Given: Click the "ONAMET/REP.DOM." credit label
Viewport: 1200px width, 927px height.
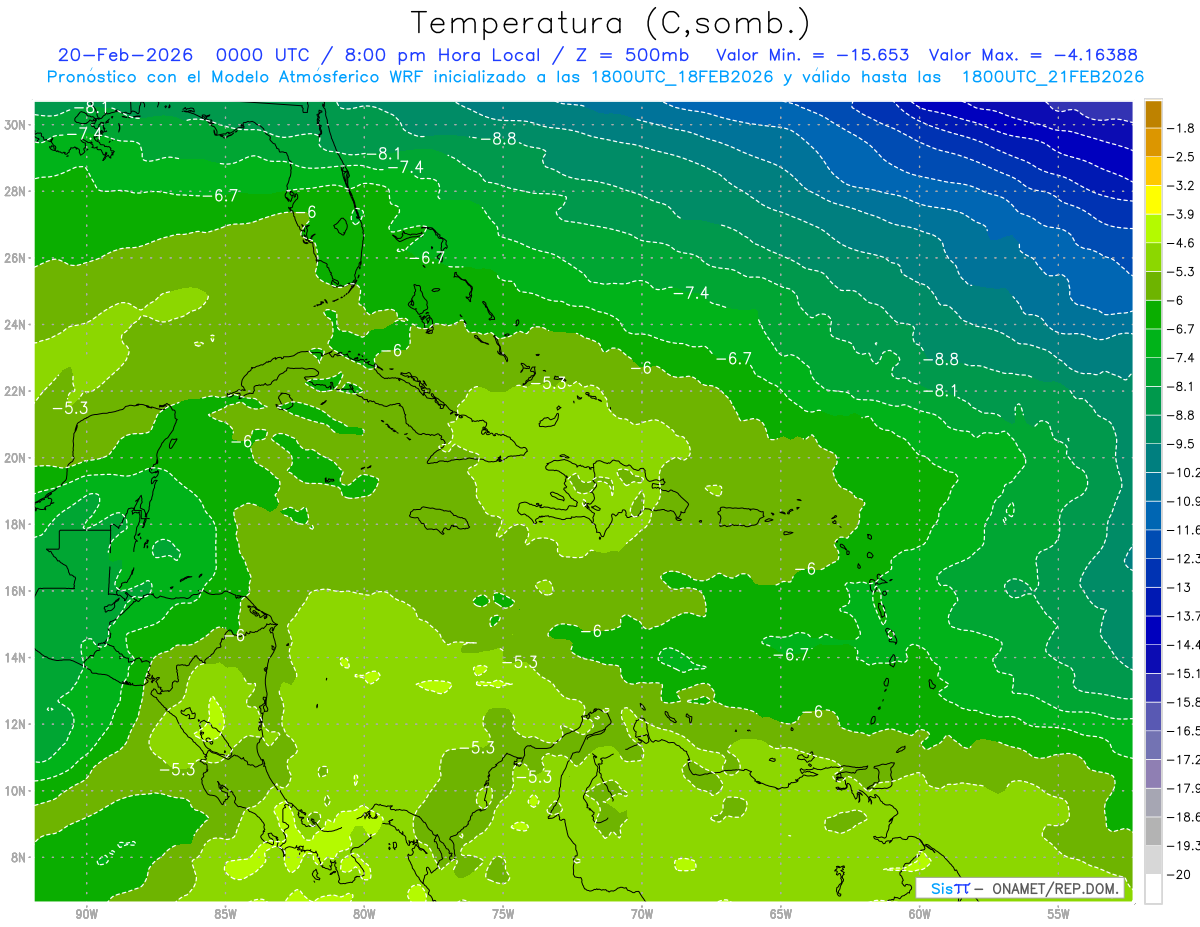Looking at the screenshot, I should click(x=1056, y=888).
